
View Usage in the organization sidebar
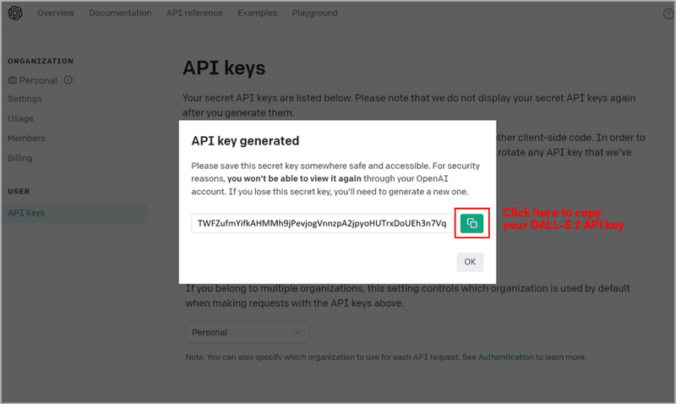[20, 118]
